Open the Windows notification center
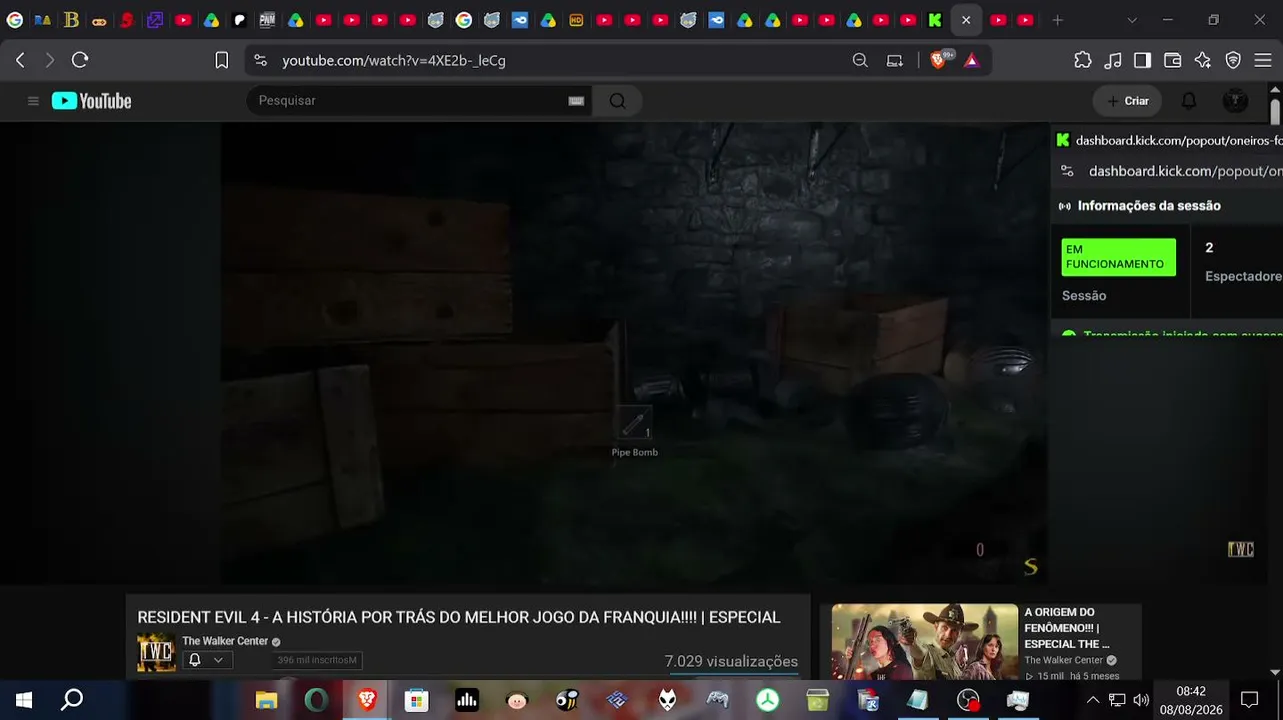The height and width of the screenshot is (720, 1283). point(1249,700)
